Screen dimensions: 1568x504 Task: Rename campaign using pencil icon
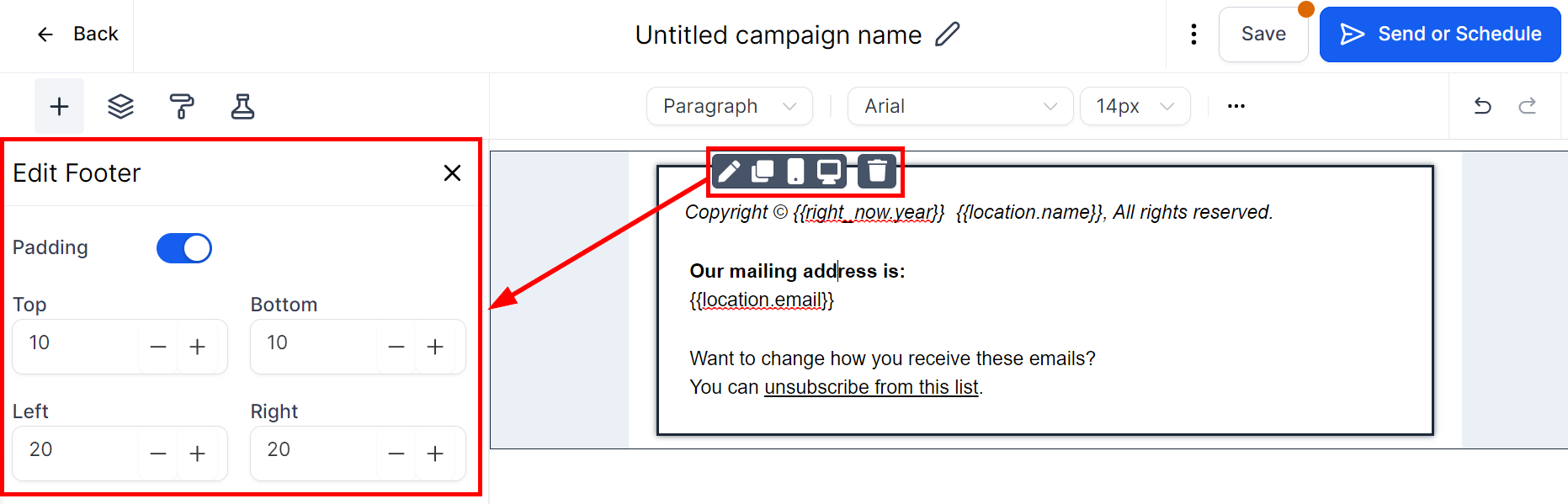pos(948,34)
